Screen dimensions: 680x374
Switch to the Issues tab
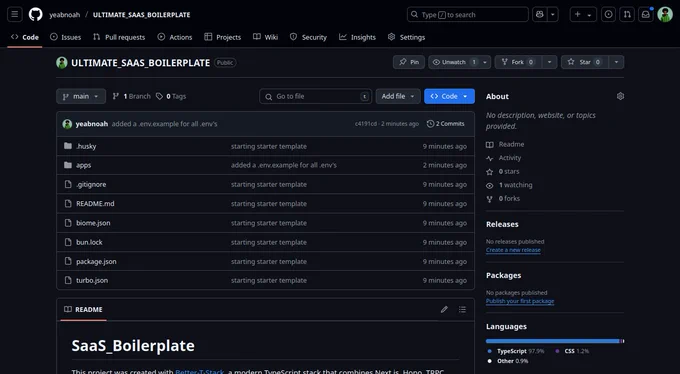coord(65,37)
